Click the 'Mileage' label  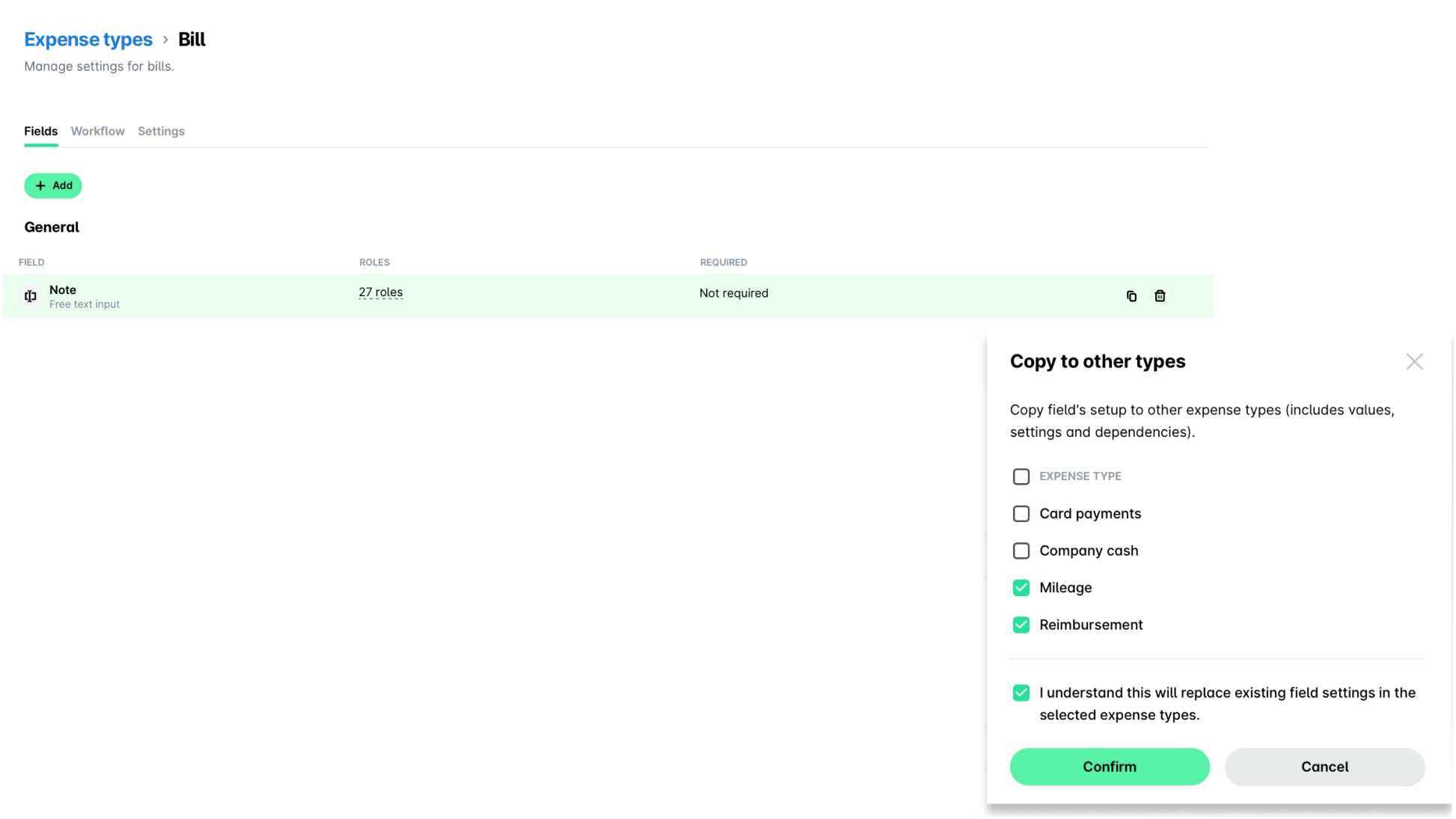[1065, 588]
